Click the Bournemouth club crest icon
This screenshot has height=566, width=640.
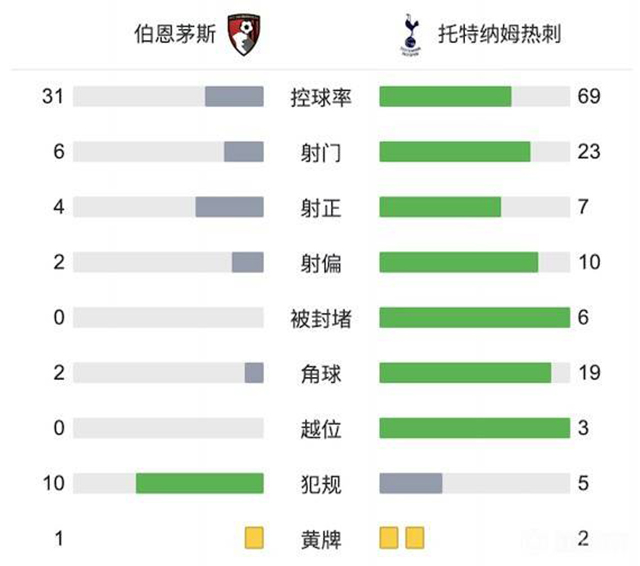[x=243, y=32]
